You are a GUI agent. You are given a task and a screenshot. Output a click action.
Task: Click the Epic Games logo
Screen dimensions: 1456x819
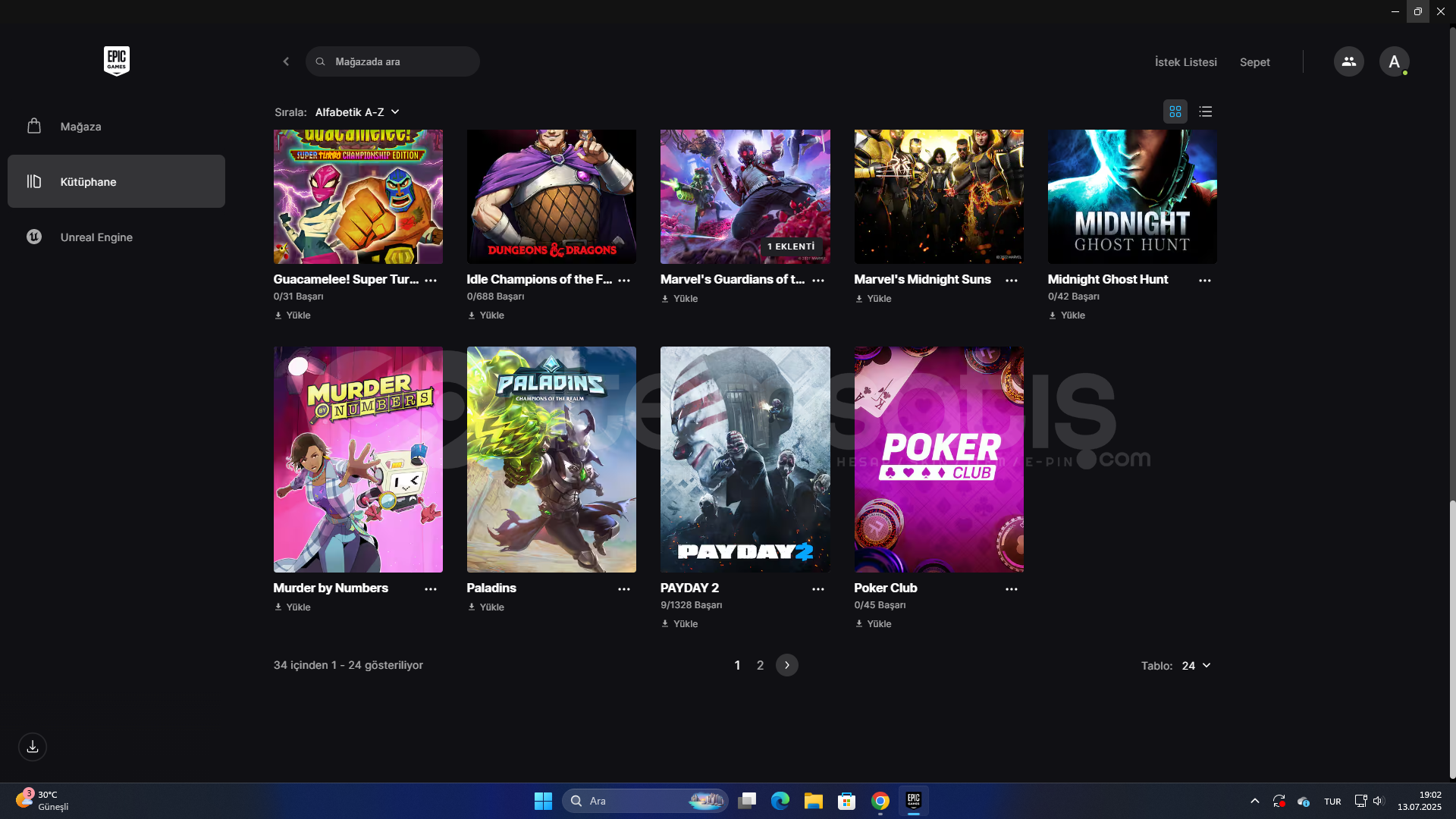tap(117, 61)
